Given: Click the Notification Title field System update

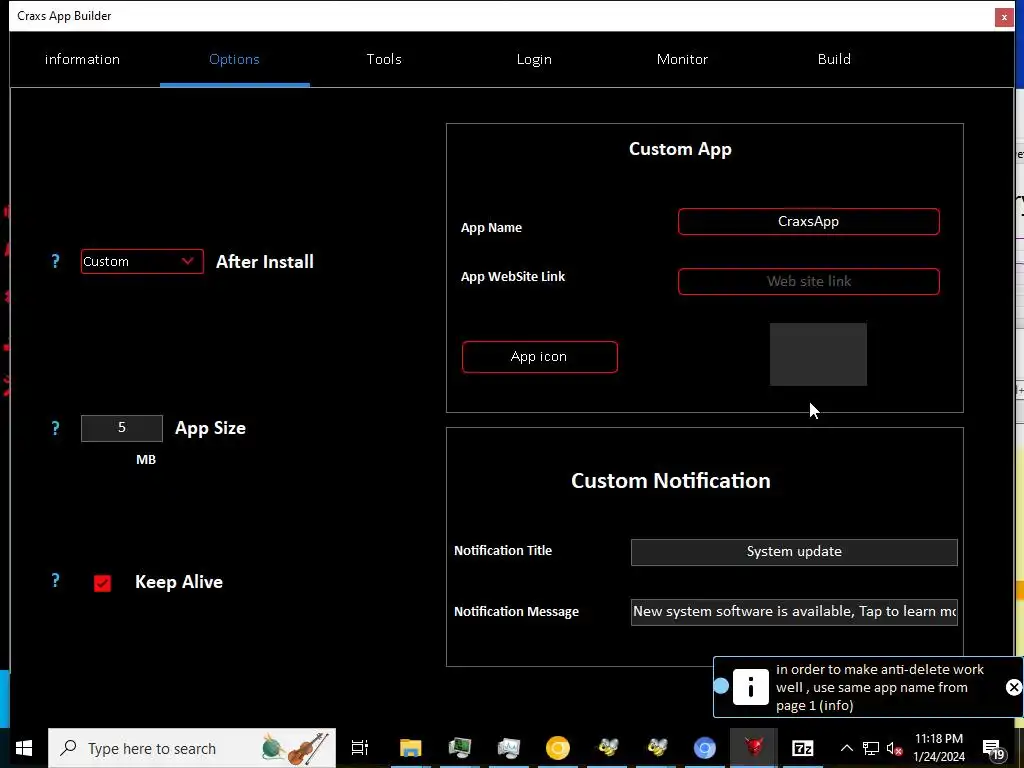Looking at the screenshot, I should pos(794,552).
